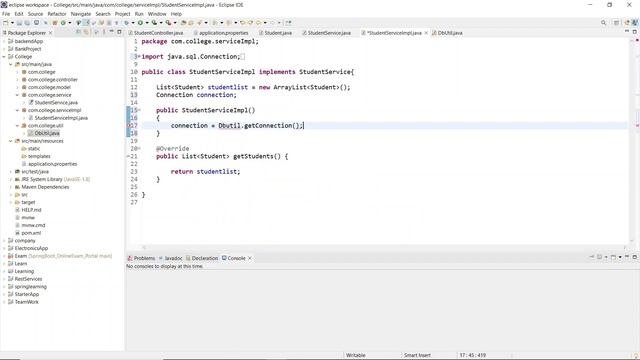Open the toolbar Search magnifier

[x=603, y=23]
